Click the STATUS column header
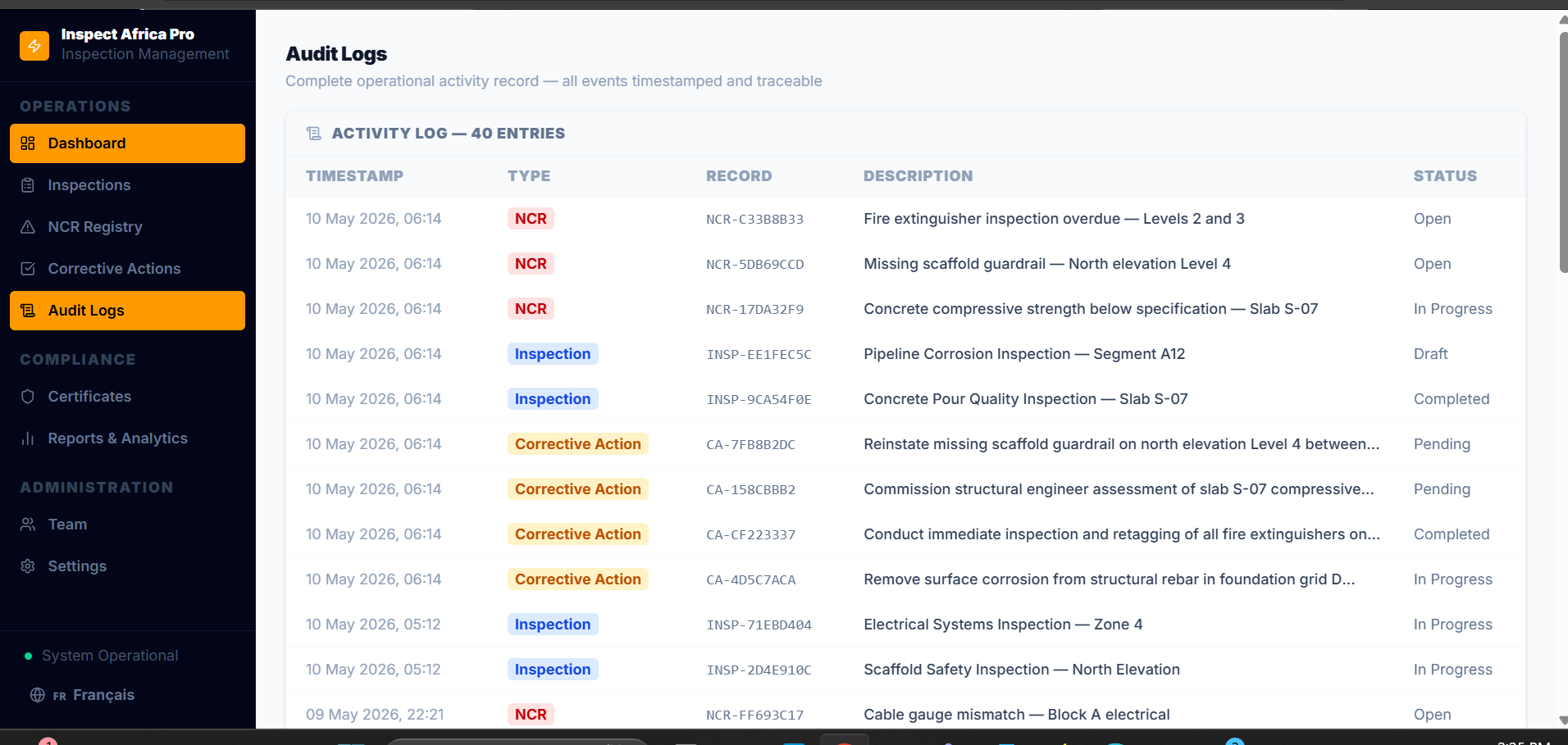The image size is (1568, 745). pos(1445,176)
